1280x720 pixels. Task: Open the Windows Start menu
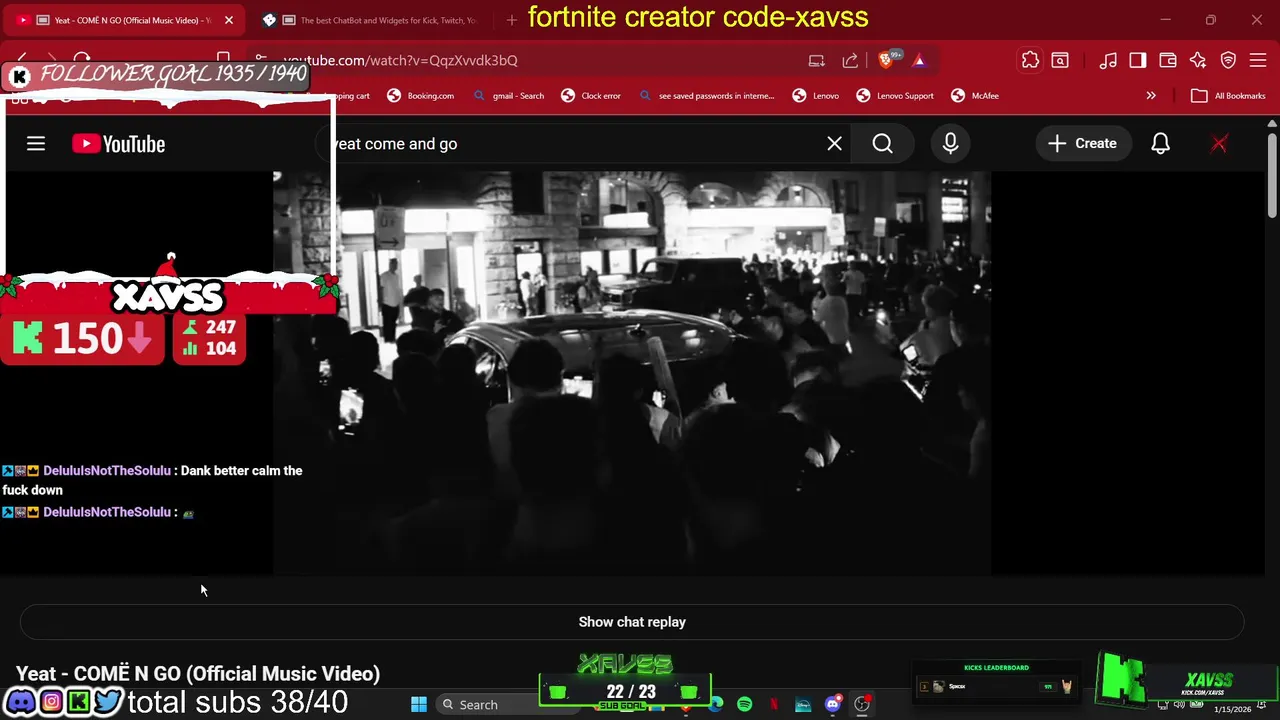(419, 705)
